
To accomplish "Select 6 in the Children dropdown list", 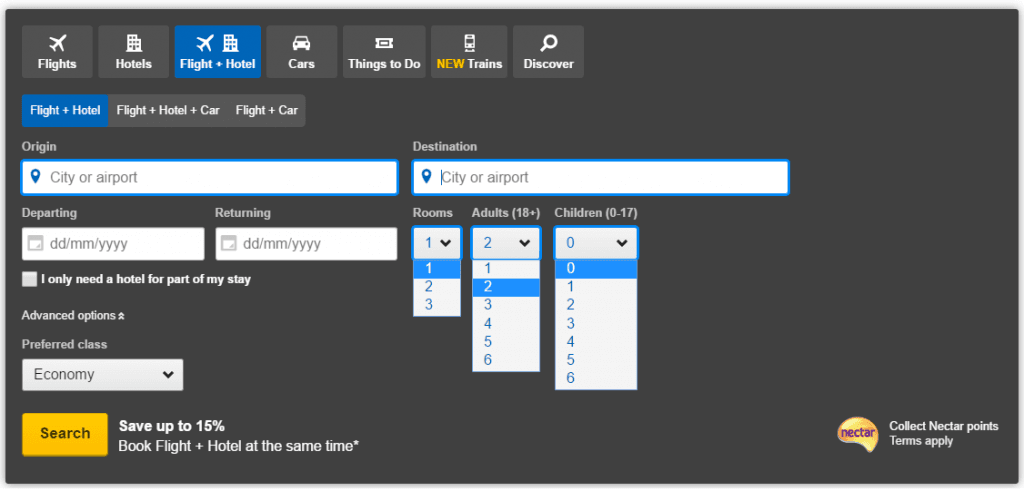I will pos(571,378).
